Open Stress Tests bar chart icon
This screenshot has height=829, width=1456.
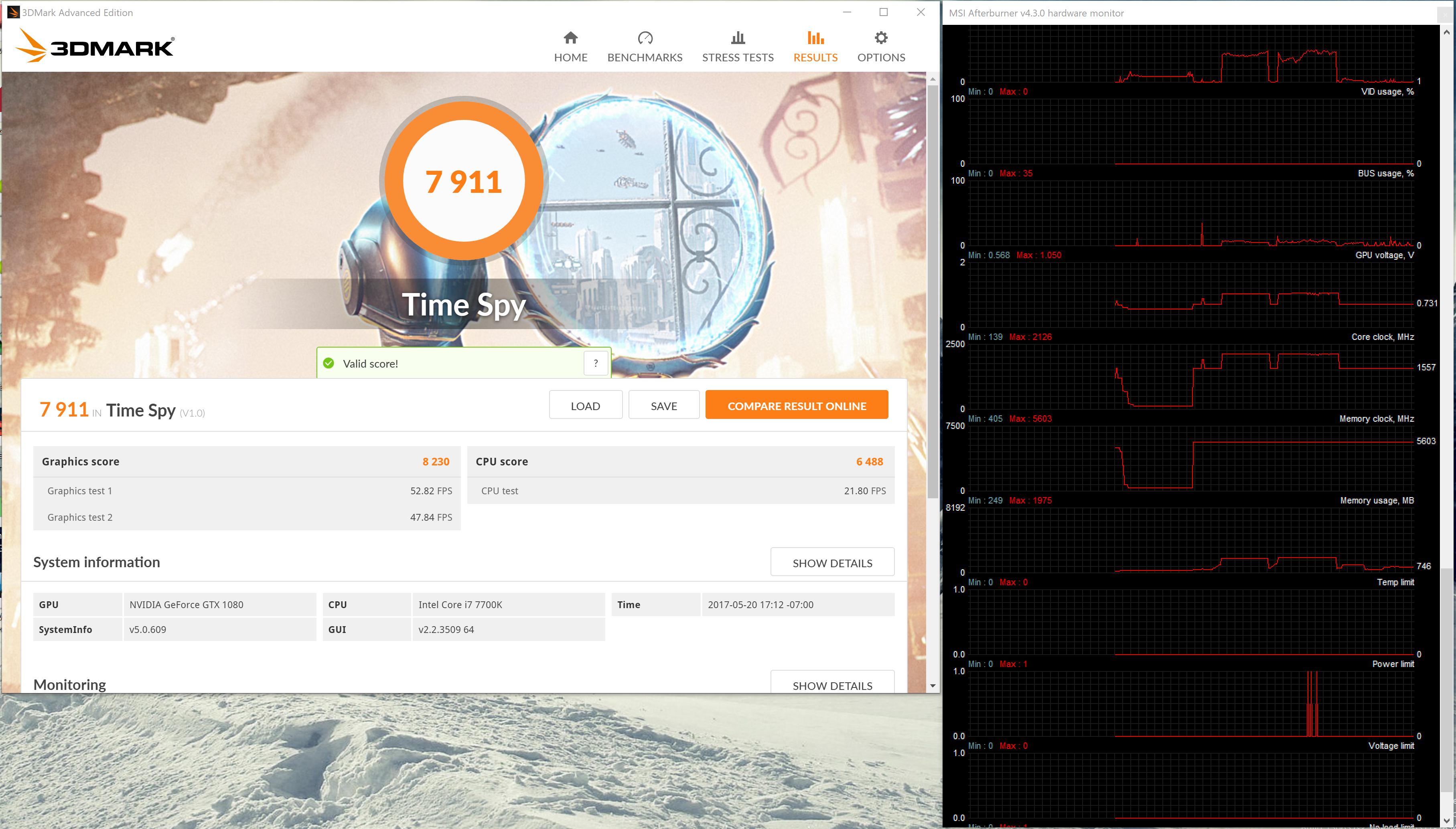tap(738, 38)
